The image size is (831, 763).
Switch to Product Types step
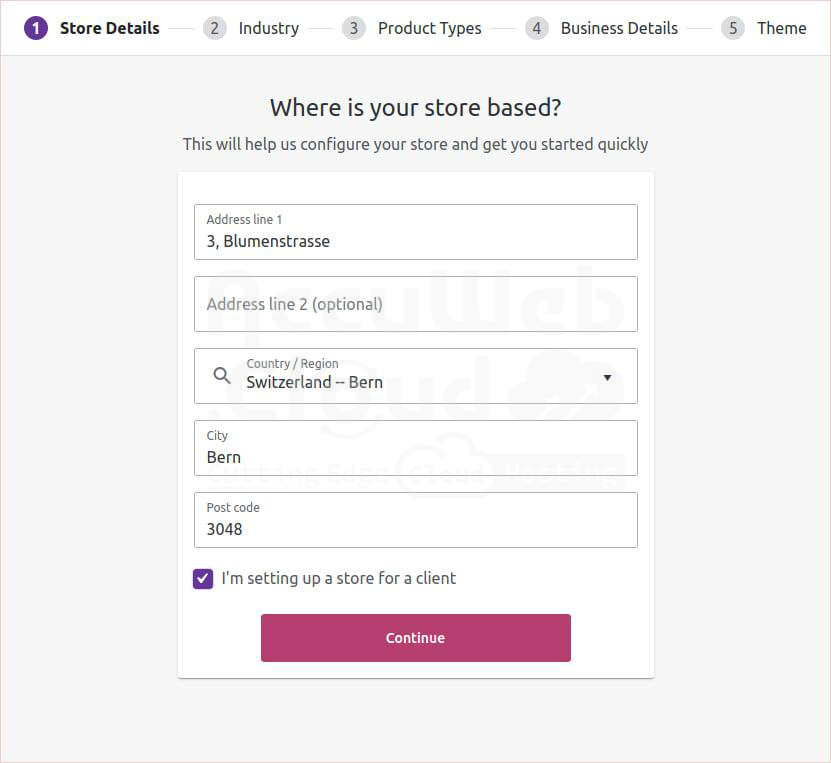coord(429,28)
